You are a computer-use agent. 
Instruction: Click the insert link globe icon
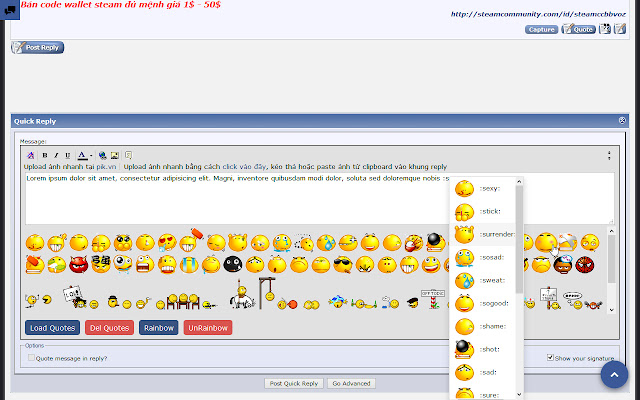(x=102, y=155)
